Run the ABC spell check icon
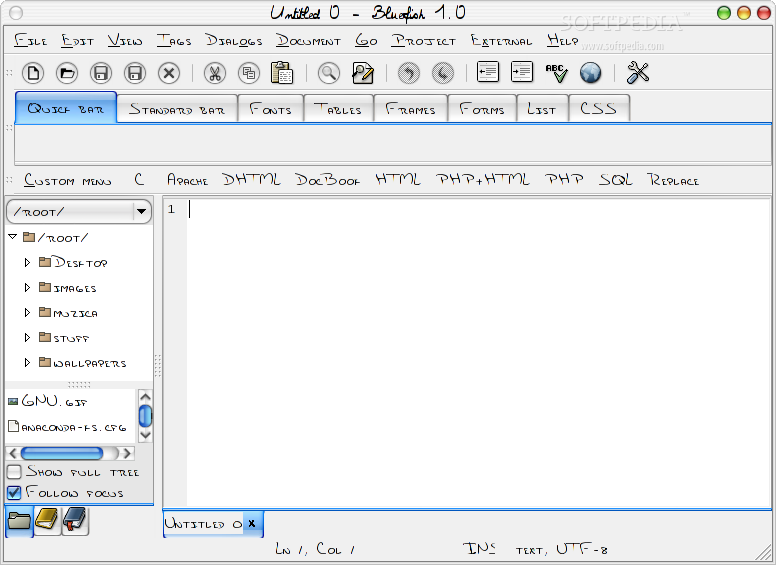This screenshot has height=565, width=776. pos(556,72)
